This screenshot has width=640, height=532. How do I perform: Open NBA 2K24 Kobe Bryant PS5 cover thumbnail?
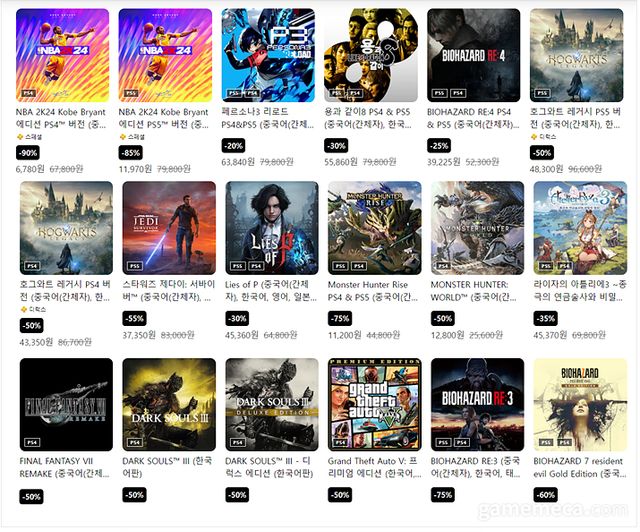[x=165, y=55]
